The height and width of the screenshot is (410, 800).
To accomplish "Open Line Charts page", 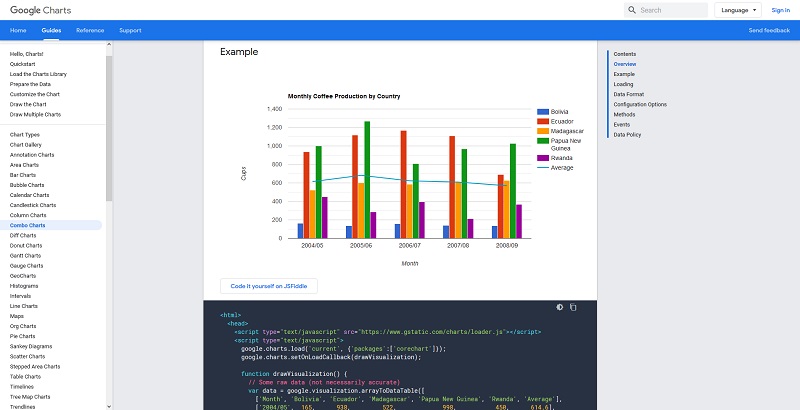I will click(x=23, y=306).
